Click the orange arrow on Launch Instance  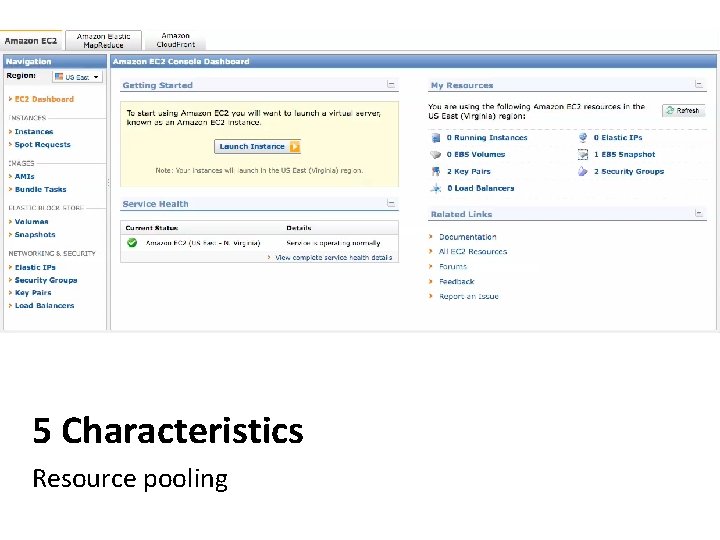(x=295, y=146)
